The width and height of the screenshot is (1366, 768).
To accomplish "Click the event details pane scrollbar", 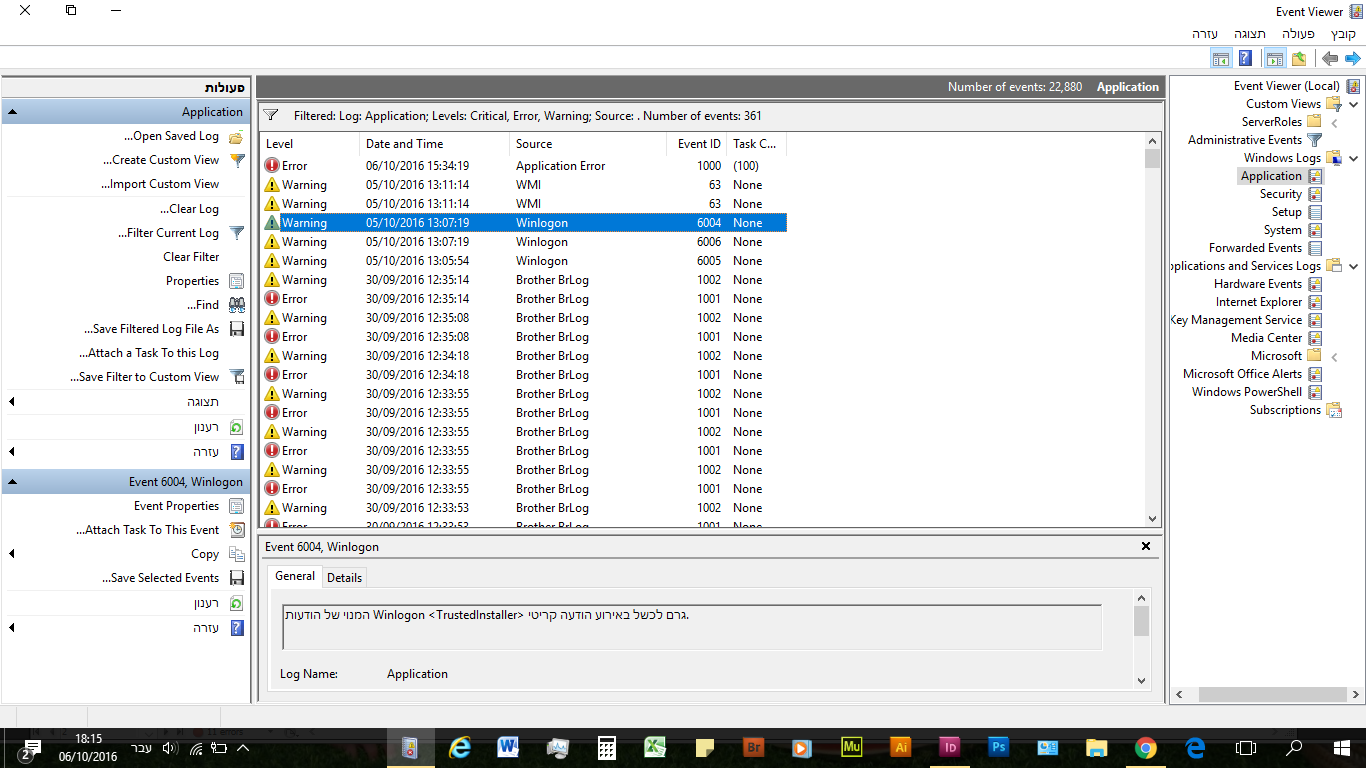I will [x=1141, y=638].
